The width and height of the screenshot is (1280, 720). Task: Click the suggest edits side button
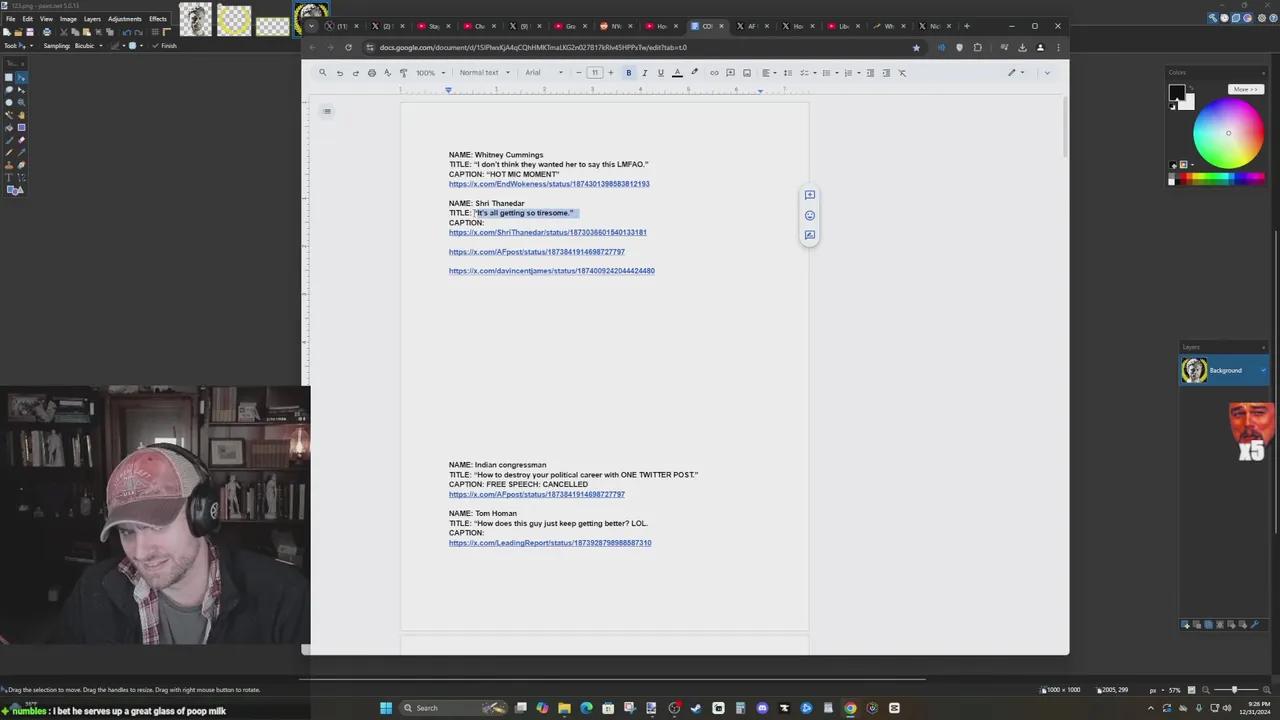[810, 235]
